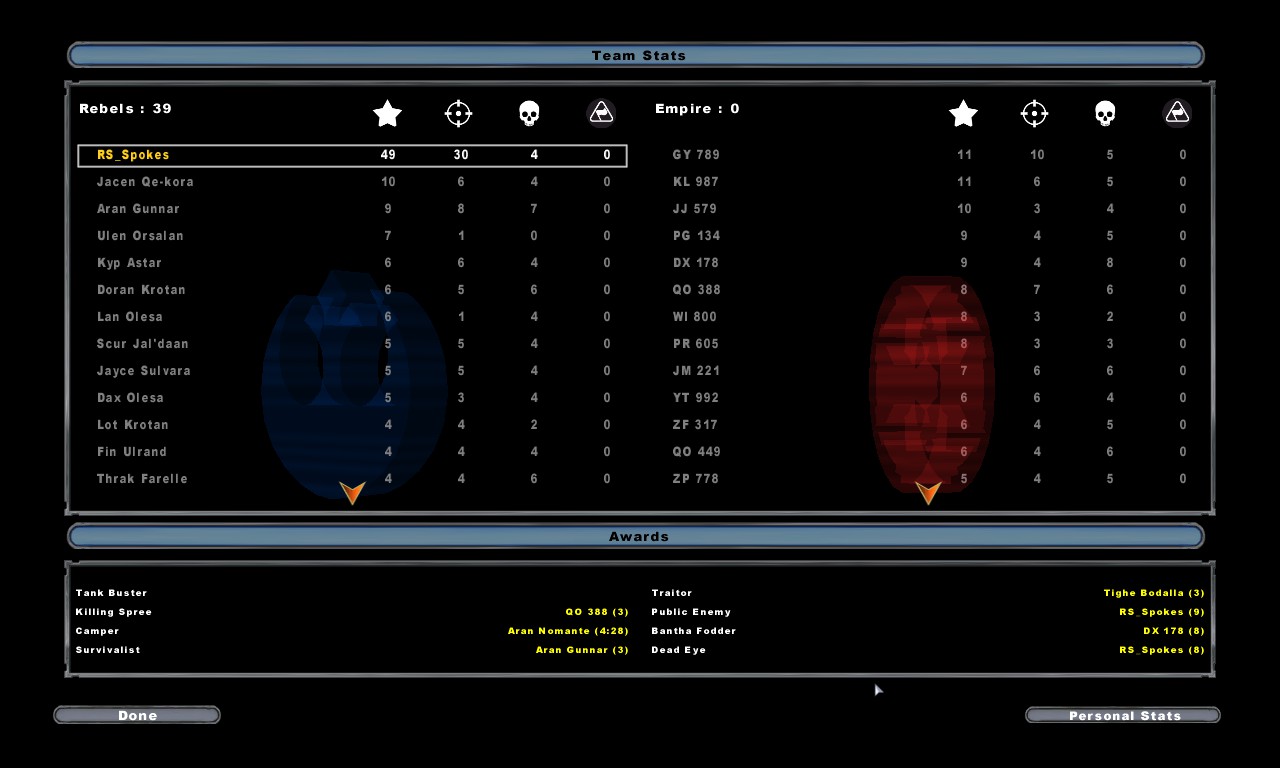Click the Rebels skull deaths column icon
This screenshot has width=1280, height=768.
pyautogui.click(x=529, y=114)
